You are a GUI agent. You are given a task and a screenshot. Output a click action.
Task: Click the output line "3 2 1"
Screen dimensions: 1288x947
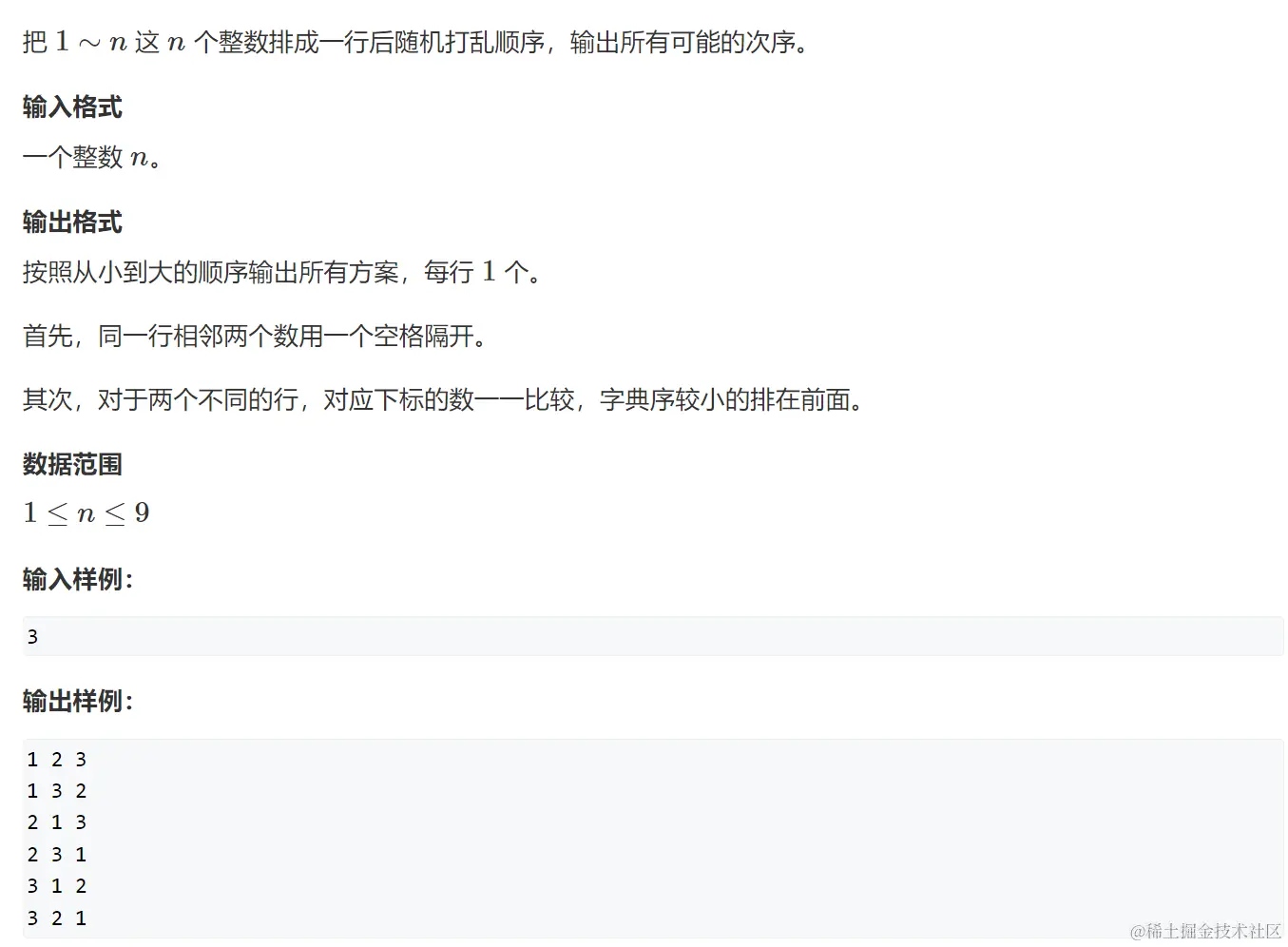coord(57,918)
